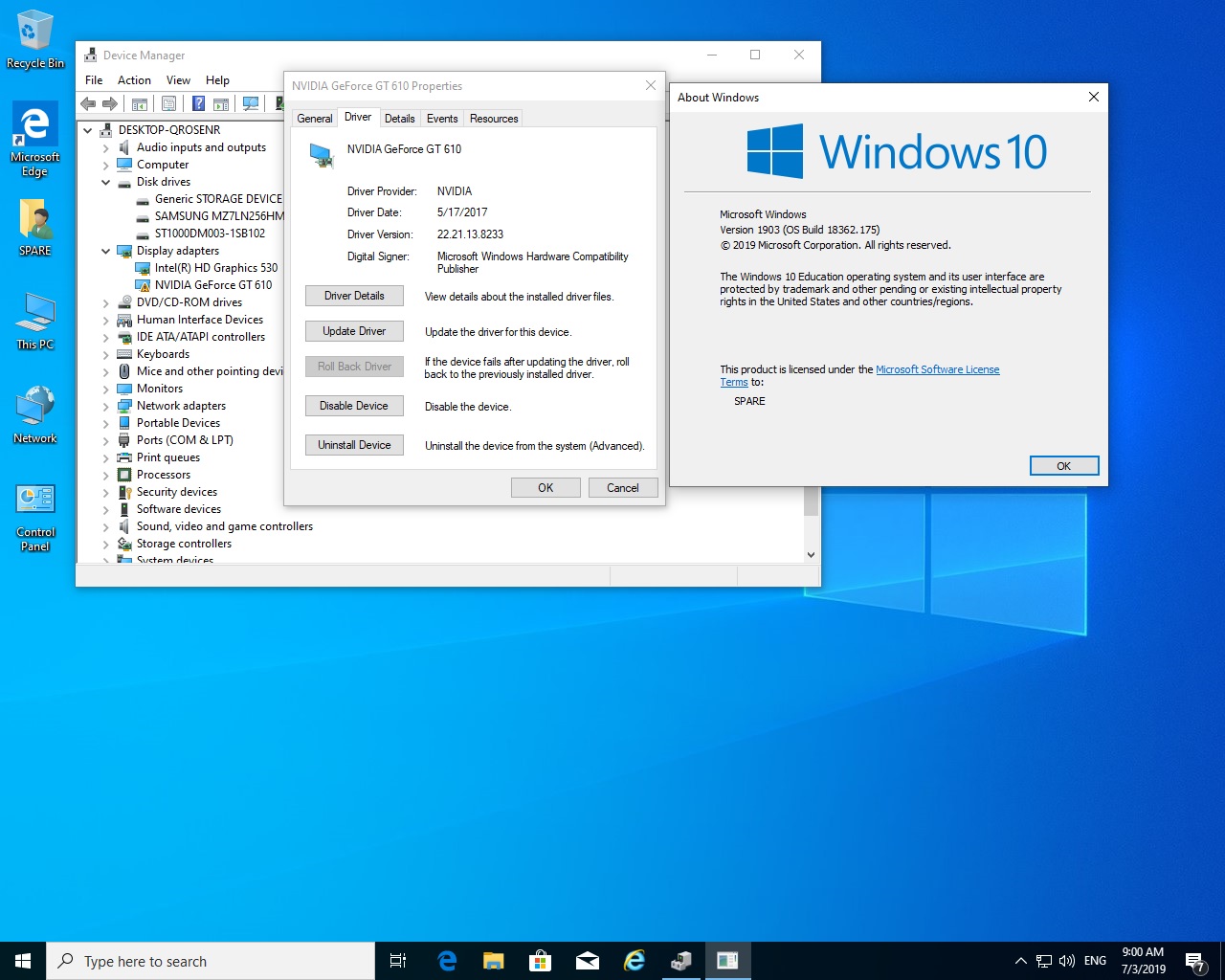This screenshot has width=1225, height=980.
Task: Click the Forward arrow in Device Manager toolbar
Action: (110, 104)
